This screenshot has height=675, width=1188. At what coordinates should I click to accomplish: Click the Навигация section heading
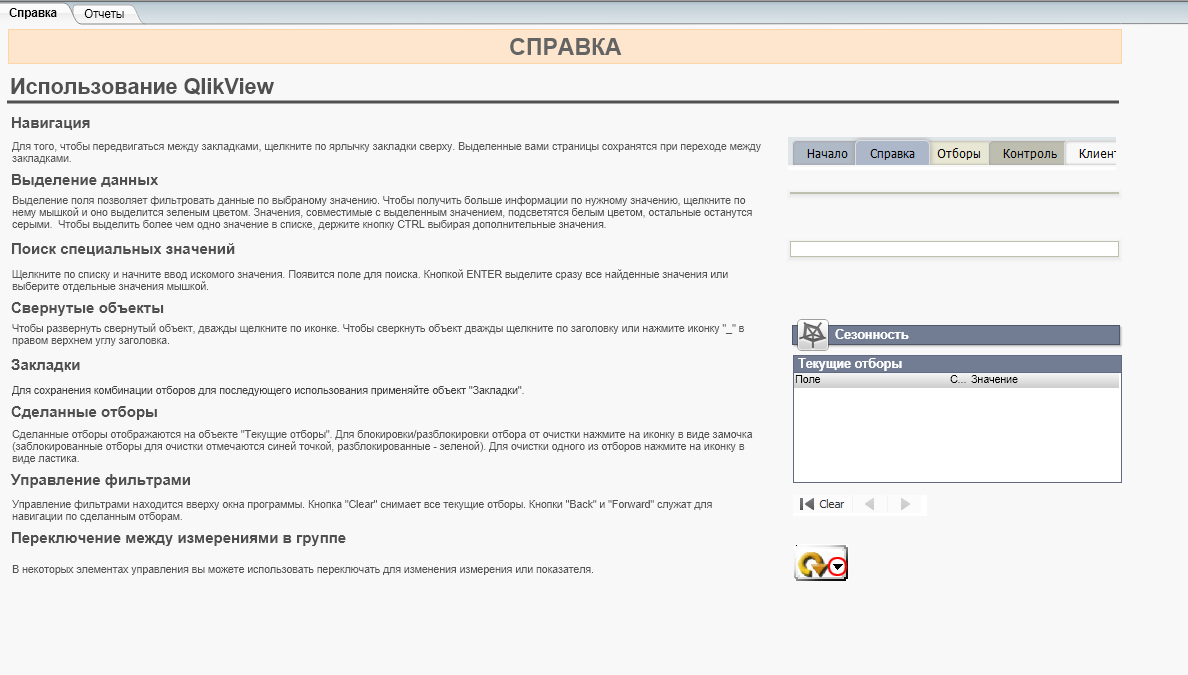(x=51, y=123)
